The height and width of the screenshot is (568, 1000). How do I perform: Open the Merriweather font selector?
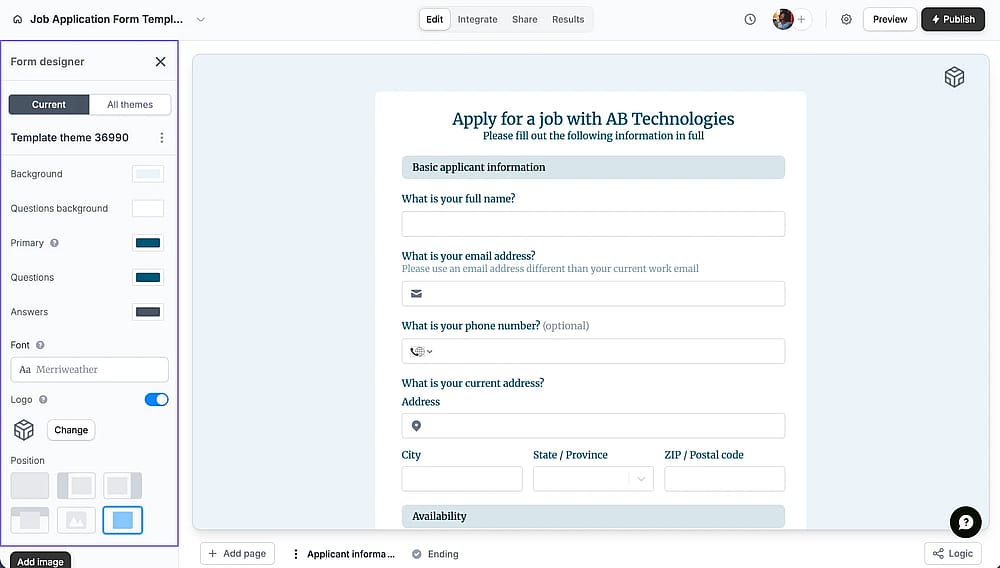tap(89, 370)
